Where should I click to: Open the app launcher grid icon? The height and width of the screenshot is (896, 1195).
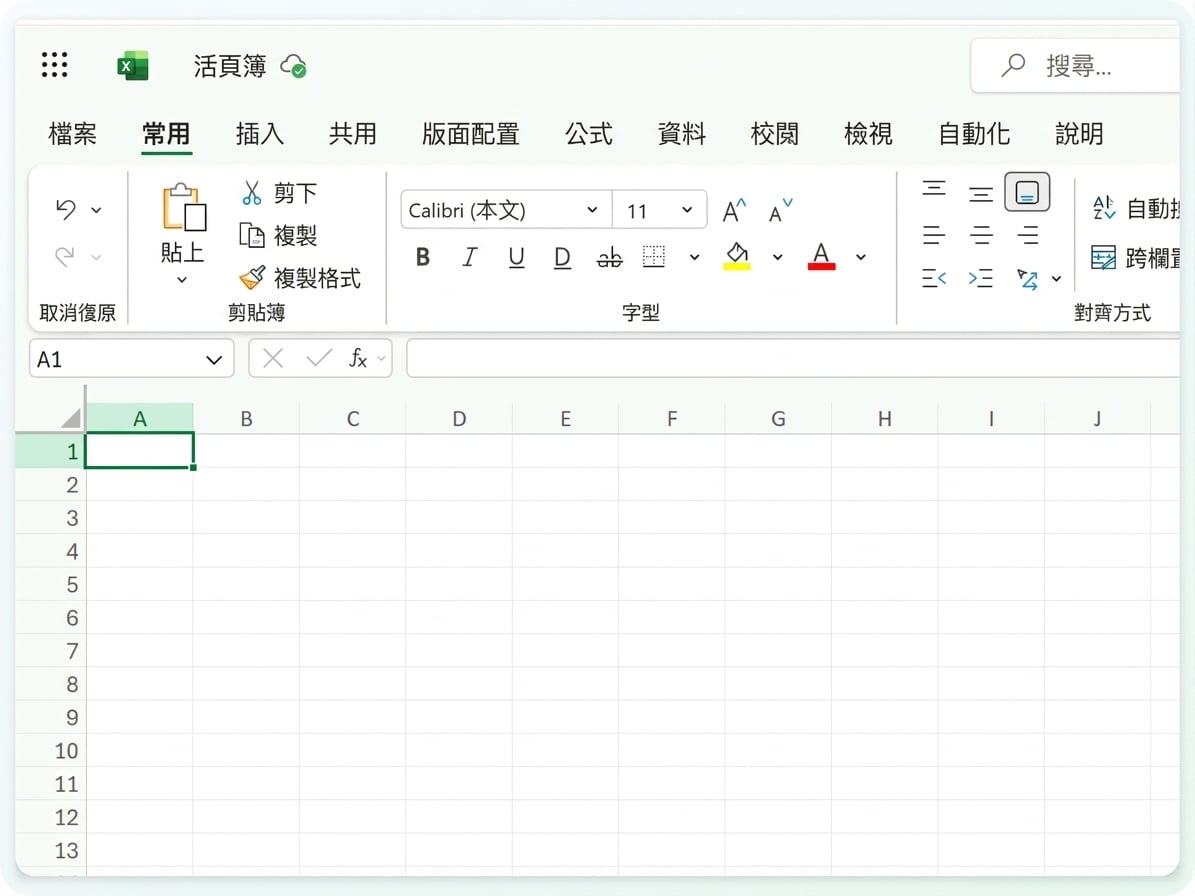pos(54,65)
